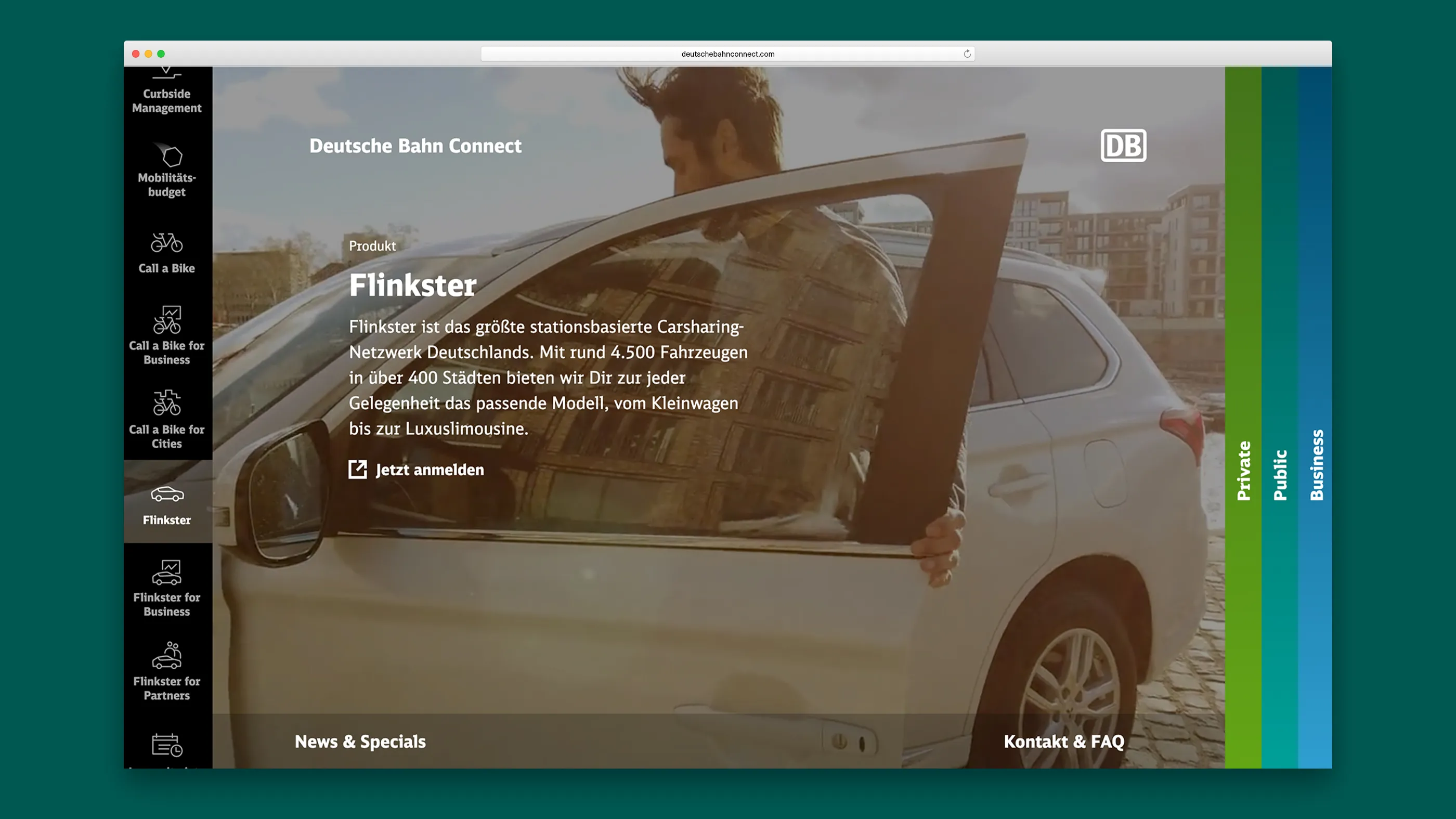Select Flinkster for Partners icon

tap(167, 655)
